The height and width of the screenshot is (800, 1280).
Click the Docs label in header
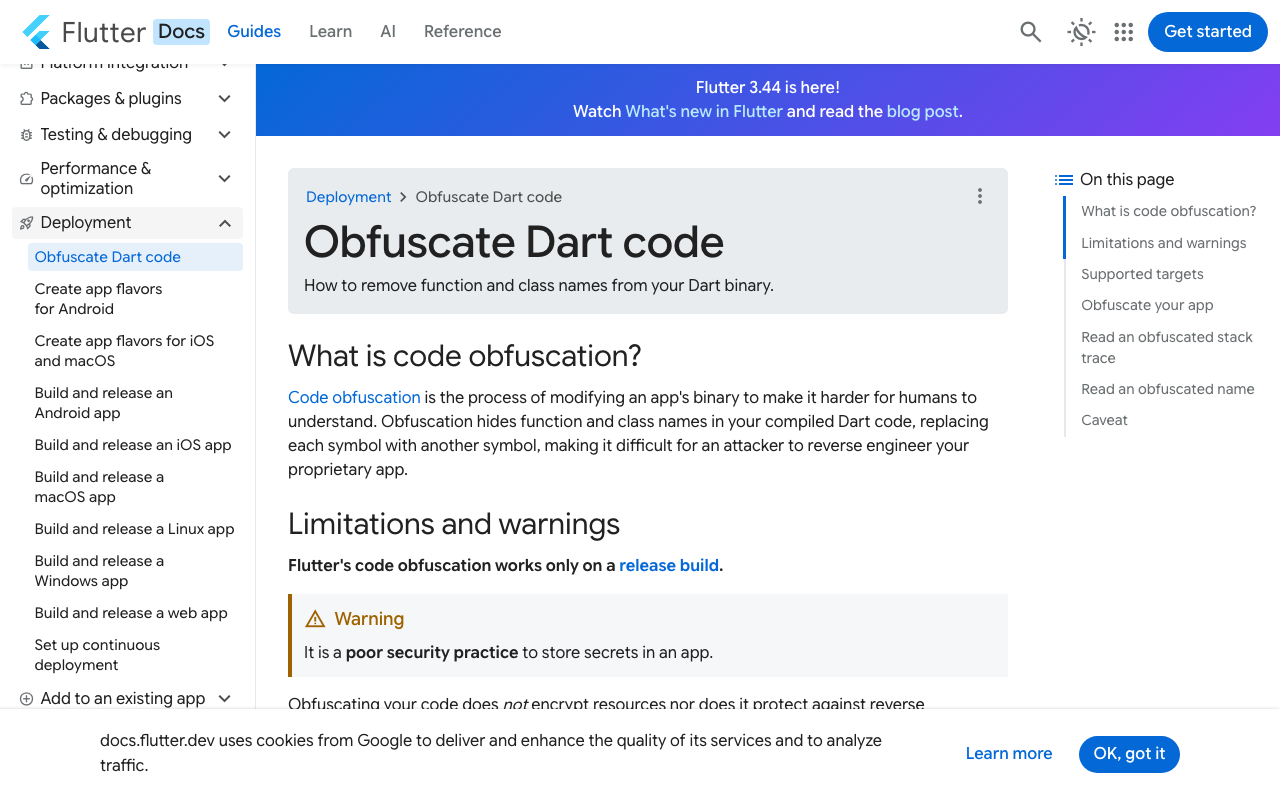point(181,32)
